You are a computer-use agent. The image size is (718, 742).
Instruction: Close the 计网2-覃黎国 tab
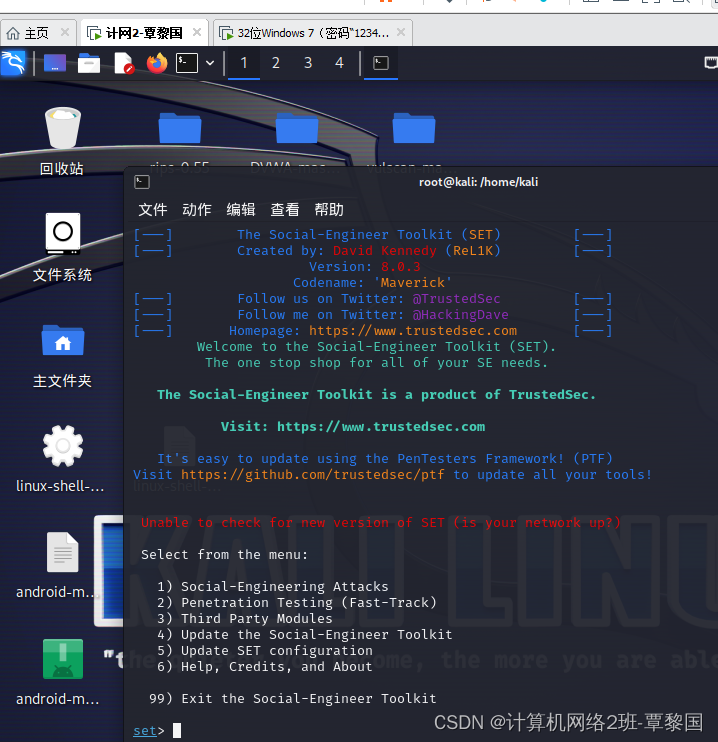pos(197,32)
